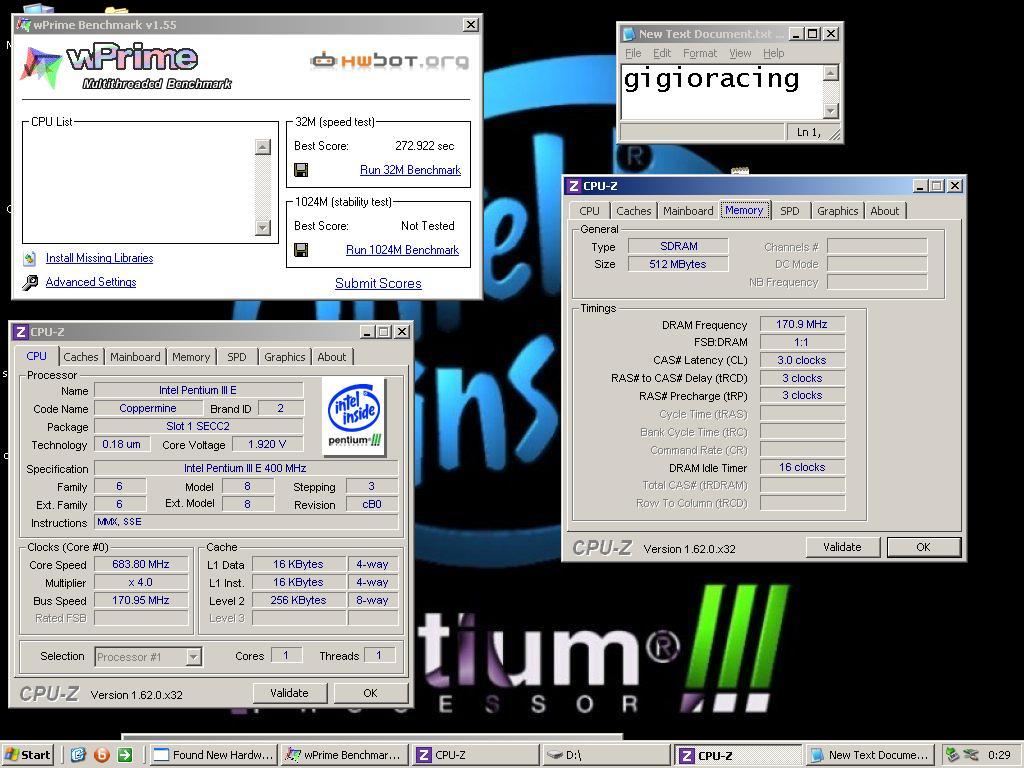Click scroll down arrow in wPrime CPU List
The image size is (1024, 768).
point(263,227)
